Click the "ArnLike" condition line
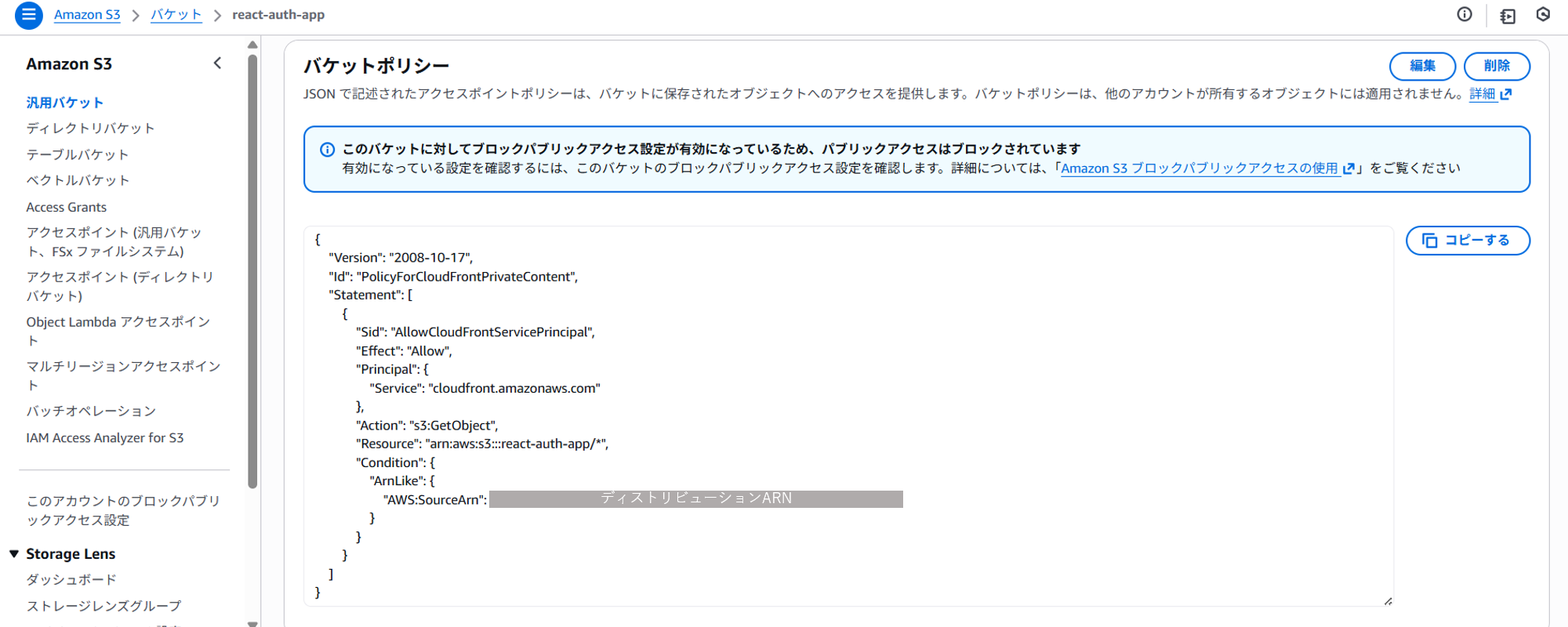The height and width of the screenshot is (627, 1568). (402, 481)
